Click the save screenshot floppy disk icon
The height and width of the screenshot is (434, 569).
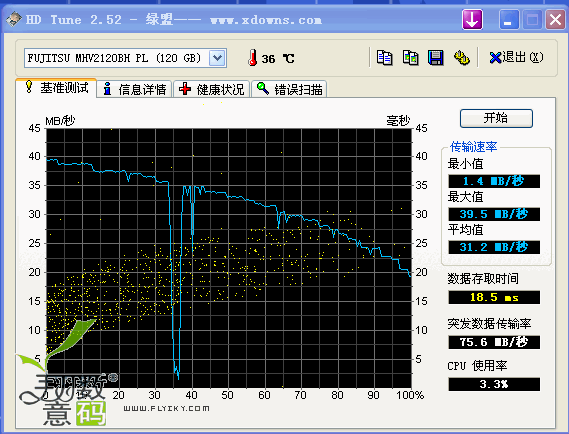click(435, 58)
